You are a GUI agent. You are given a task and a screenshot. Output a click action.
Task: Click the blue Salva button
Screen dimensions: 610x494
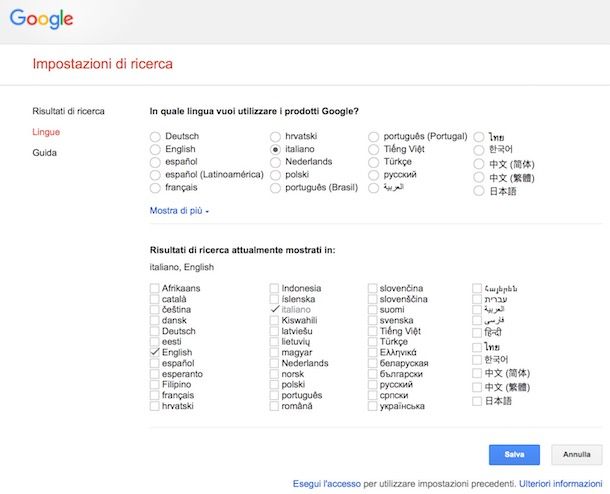pyautogui.click(x=514, y=455)
